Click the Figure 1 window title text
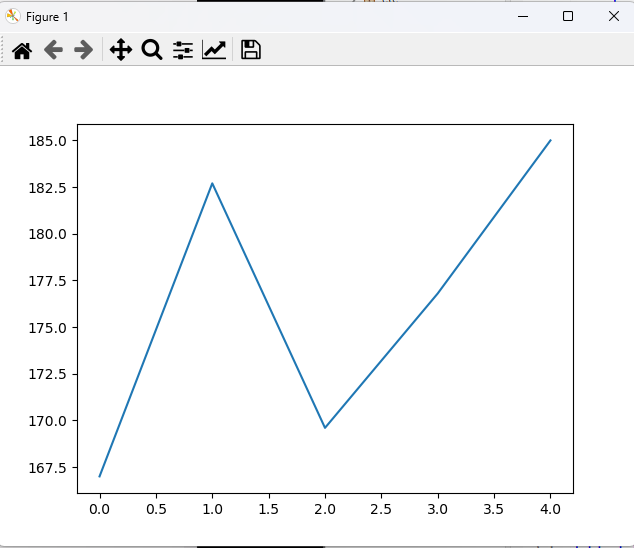Screen dimensions: 634x548 (47, 17)
